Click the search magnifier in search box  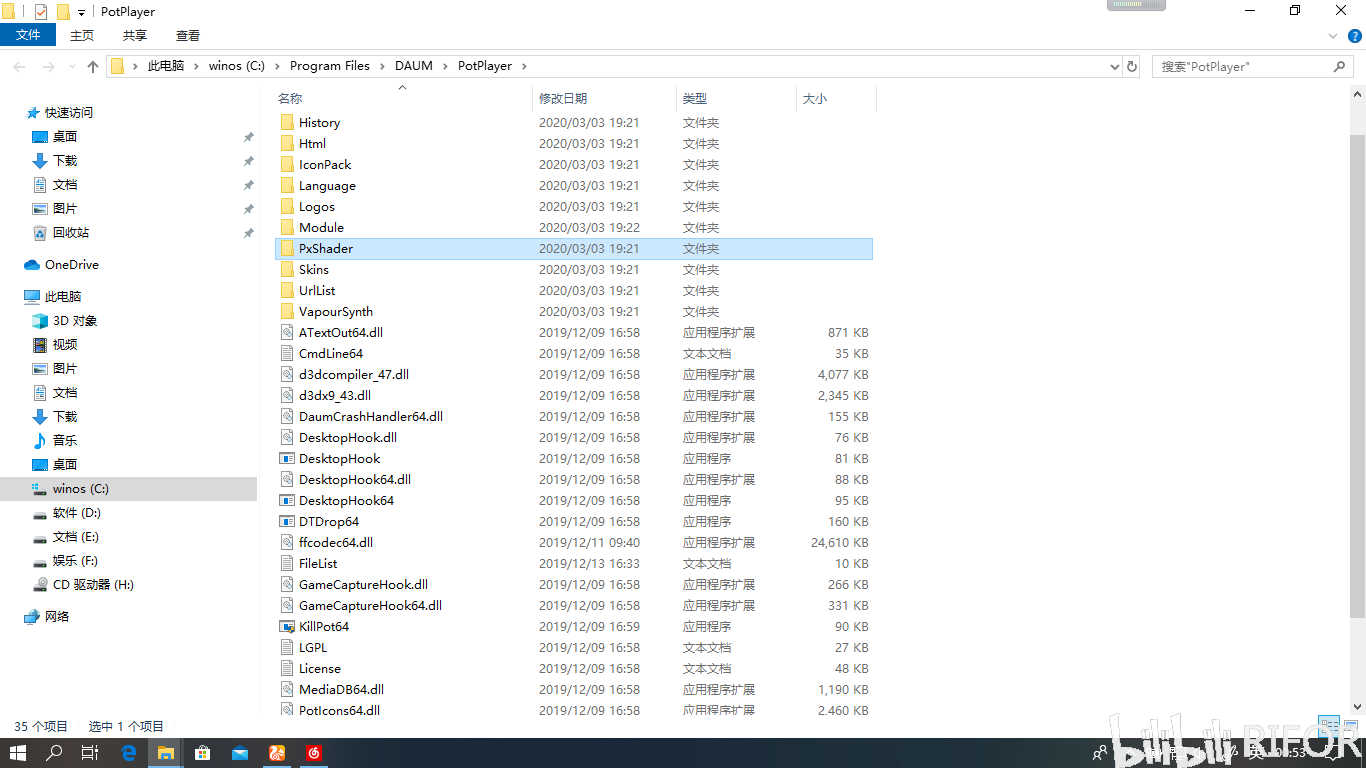1340,66
